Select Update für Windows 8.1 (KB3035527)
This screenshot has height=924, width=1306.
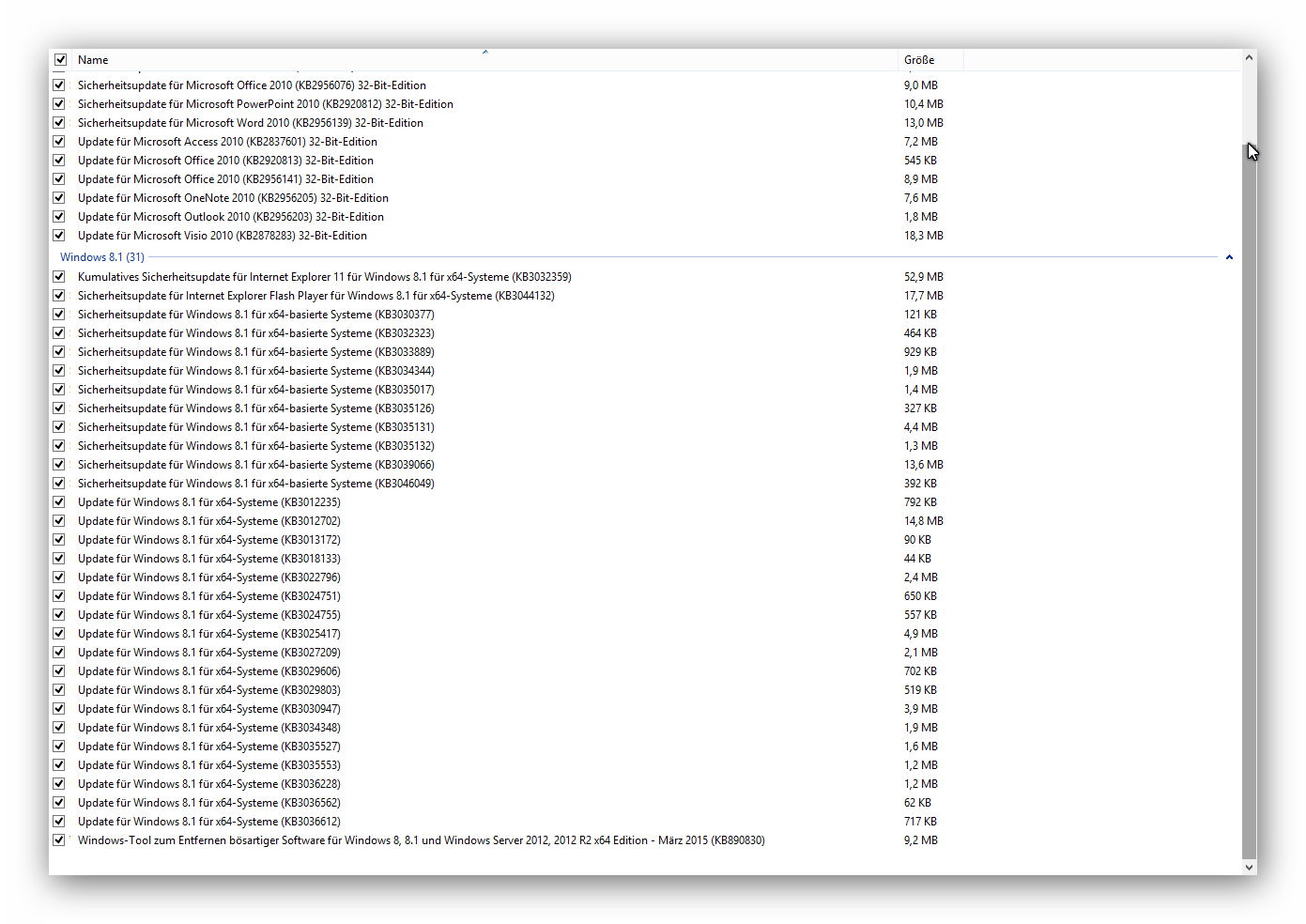coord(209,747)
